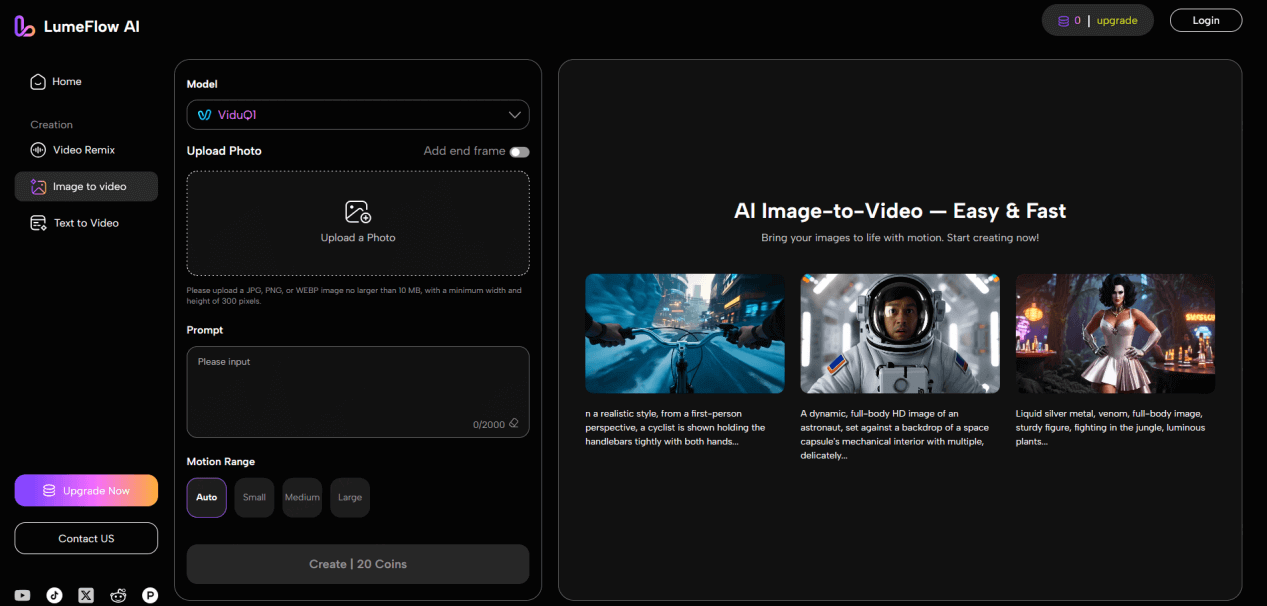This screenshot has height=606, width=1267.
Task: Expand the model list chevron arrow
Action: (x=515, y=115)
